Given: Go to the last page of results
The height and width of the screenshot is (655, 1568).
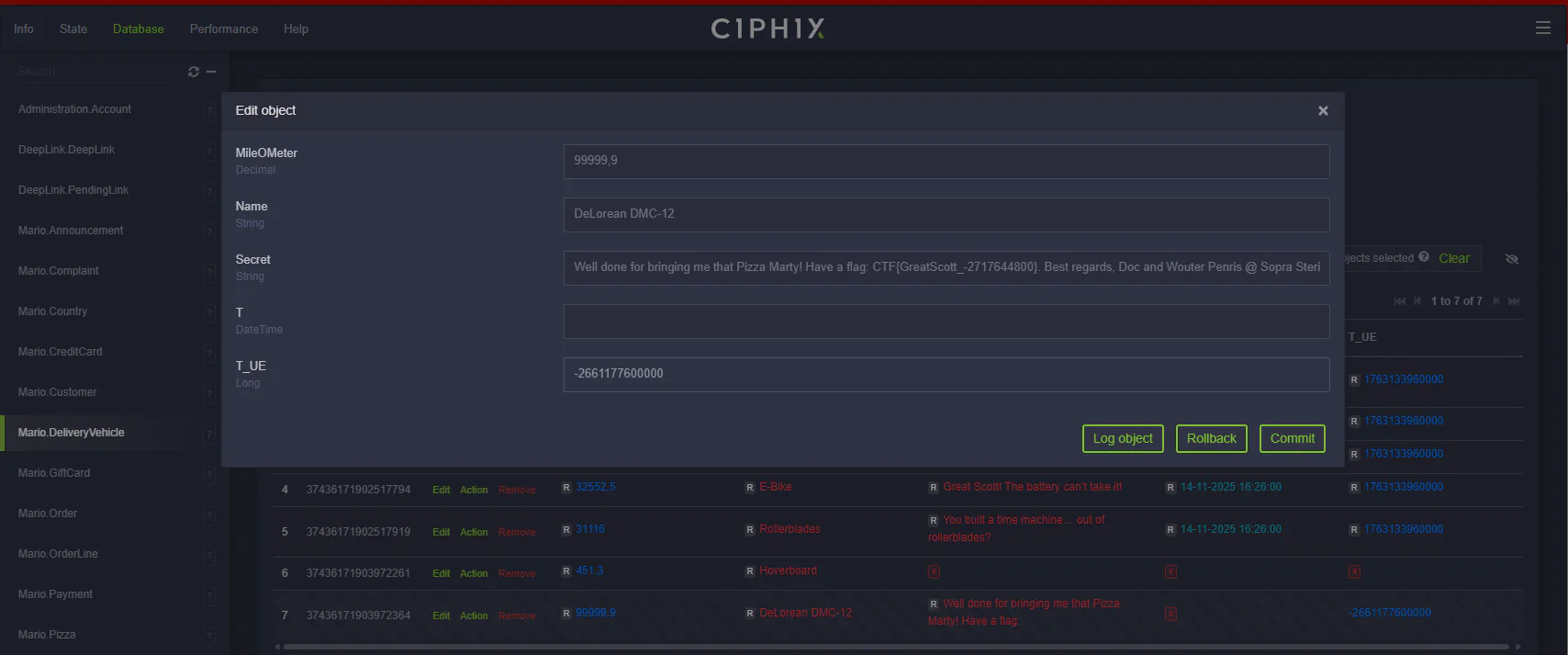Looking at the screenshot, I should click(1514, 301).
